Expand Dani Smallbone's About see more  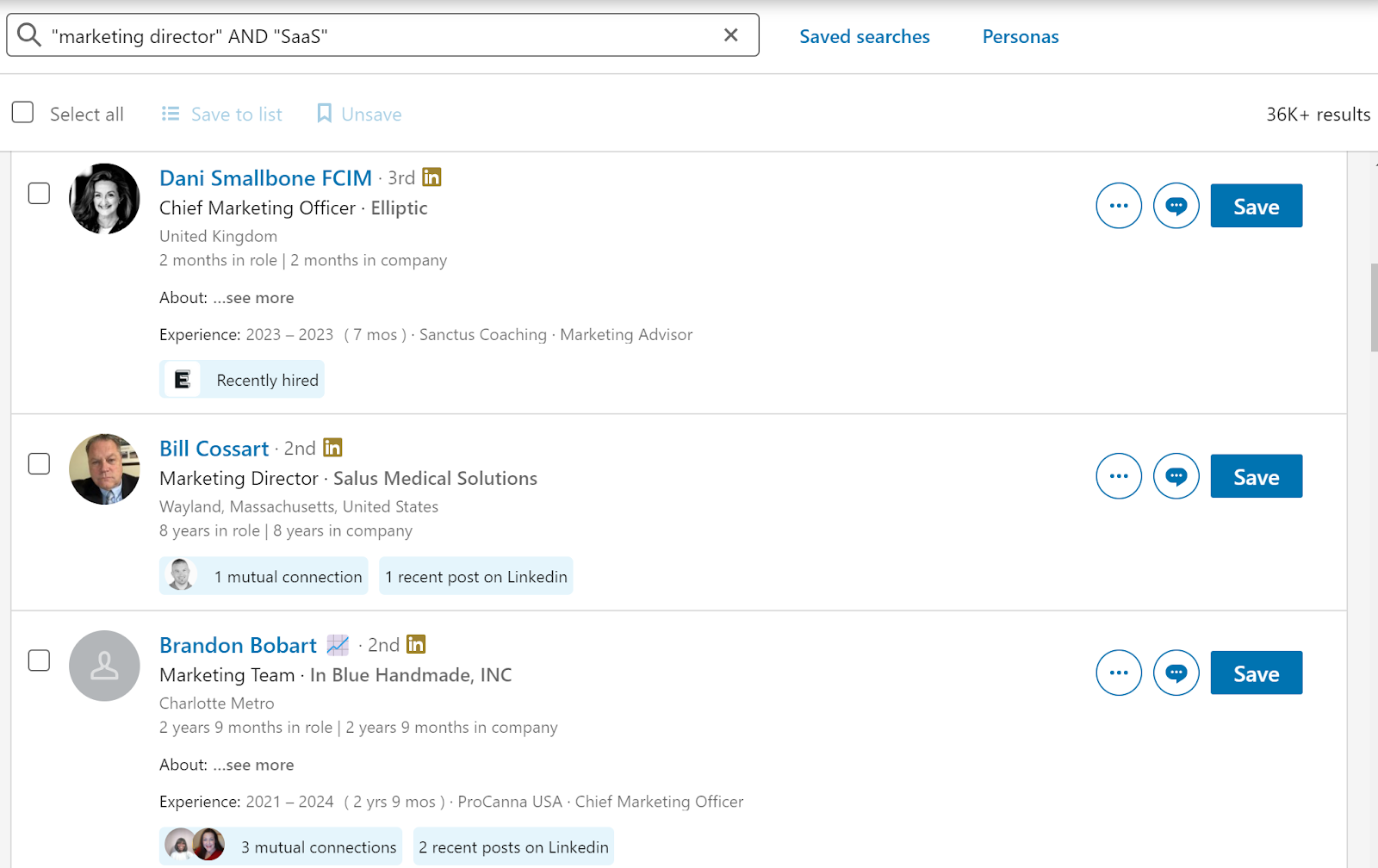click(254, 298)
